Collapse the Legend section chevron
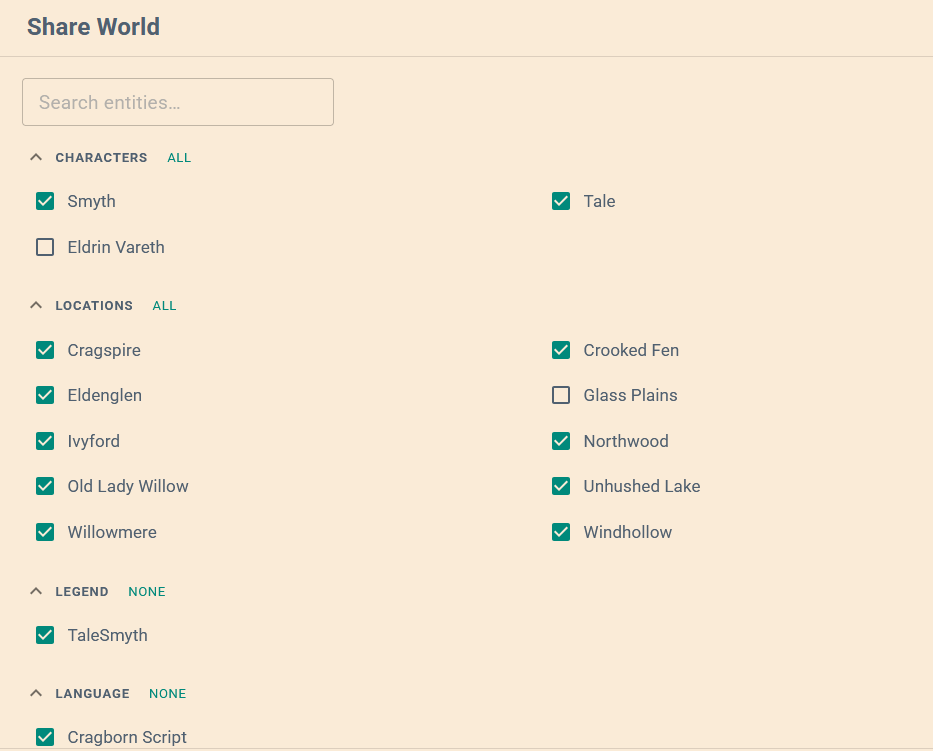Screen dimensions: 933x751 (36, 591)
